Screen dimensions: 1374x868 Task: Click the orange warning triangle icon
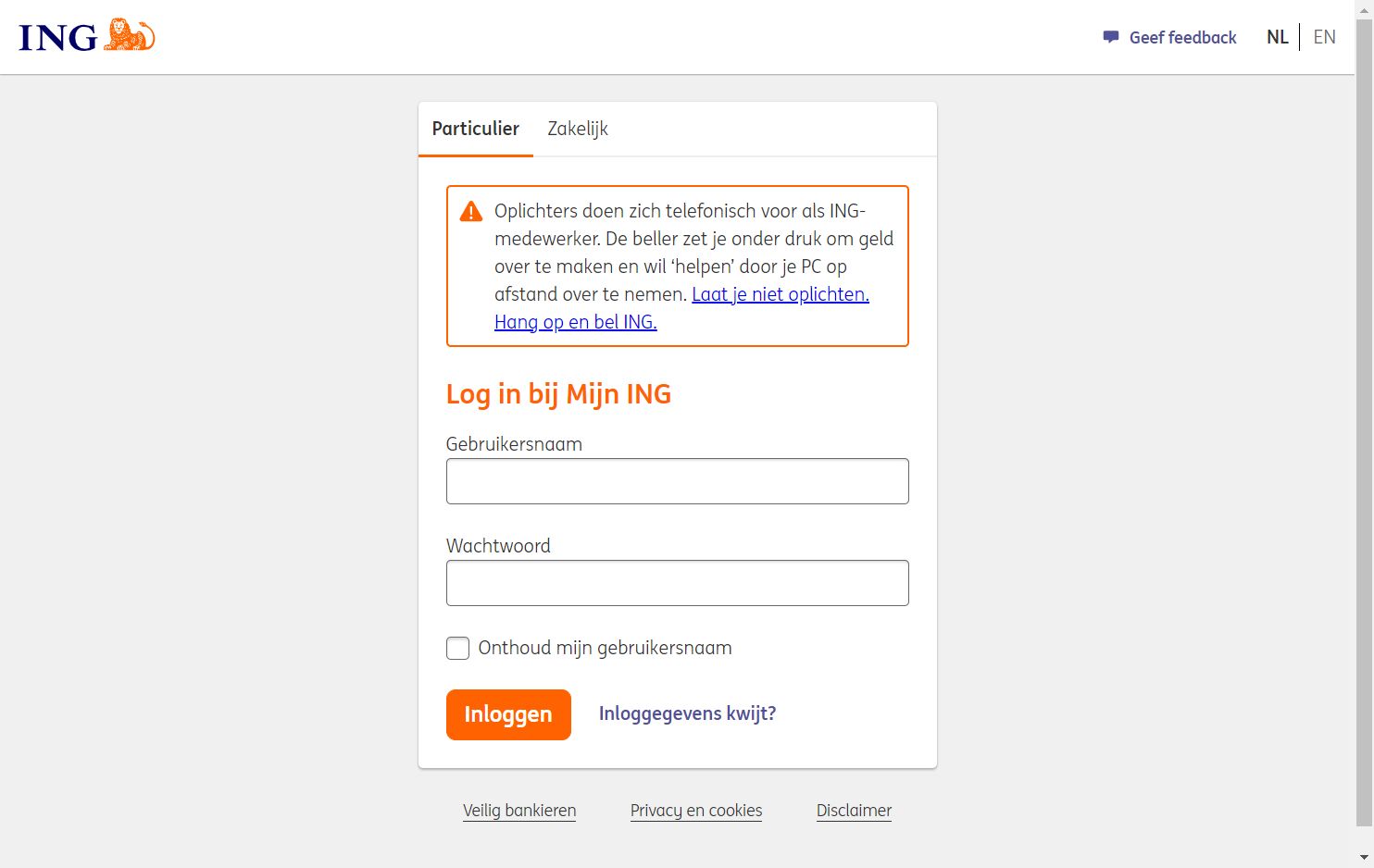471,212
